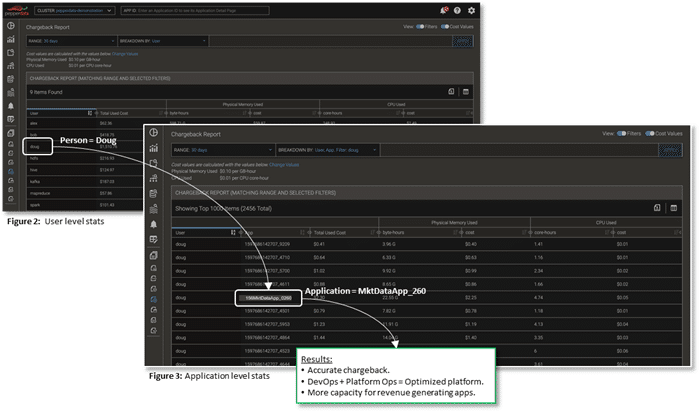The height and width of the screenshot is (412, 700).
Task: Sort User column in back window table
Action: click(x=90, y=113)
